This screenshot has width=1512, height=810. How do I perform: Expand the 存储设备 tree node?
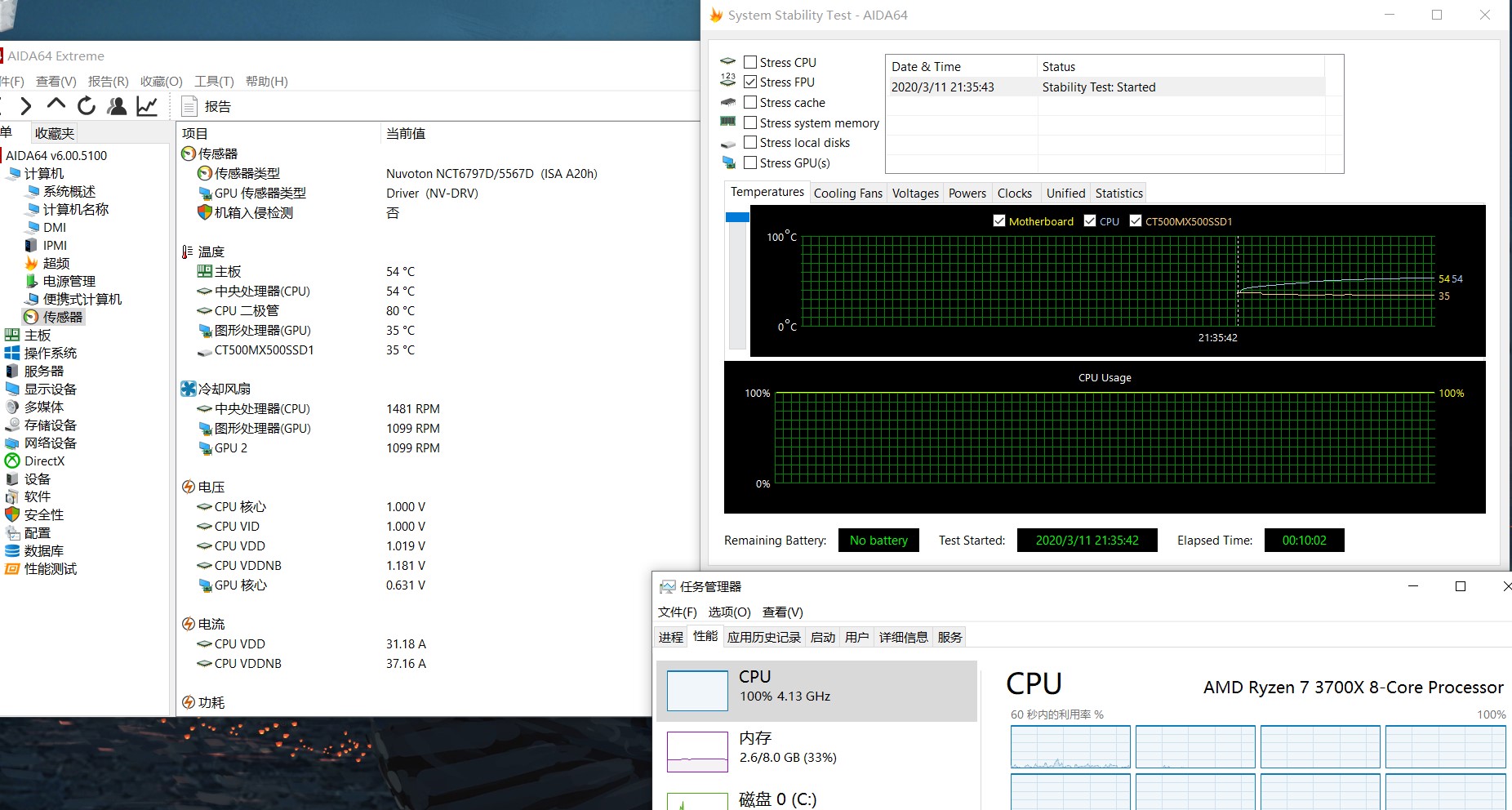tap(50, 425)
